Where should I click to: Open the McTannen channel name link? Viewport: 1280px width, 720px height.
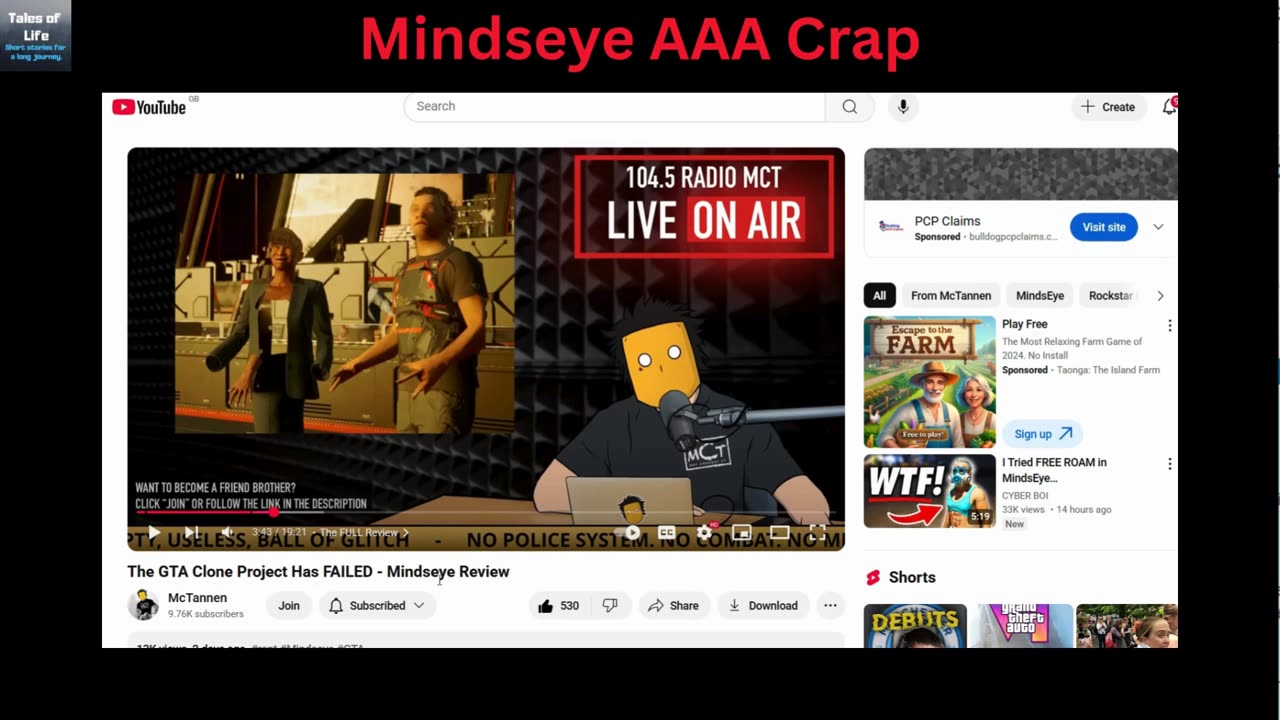point(197,598)
